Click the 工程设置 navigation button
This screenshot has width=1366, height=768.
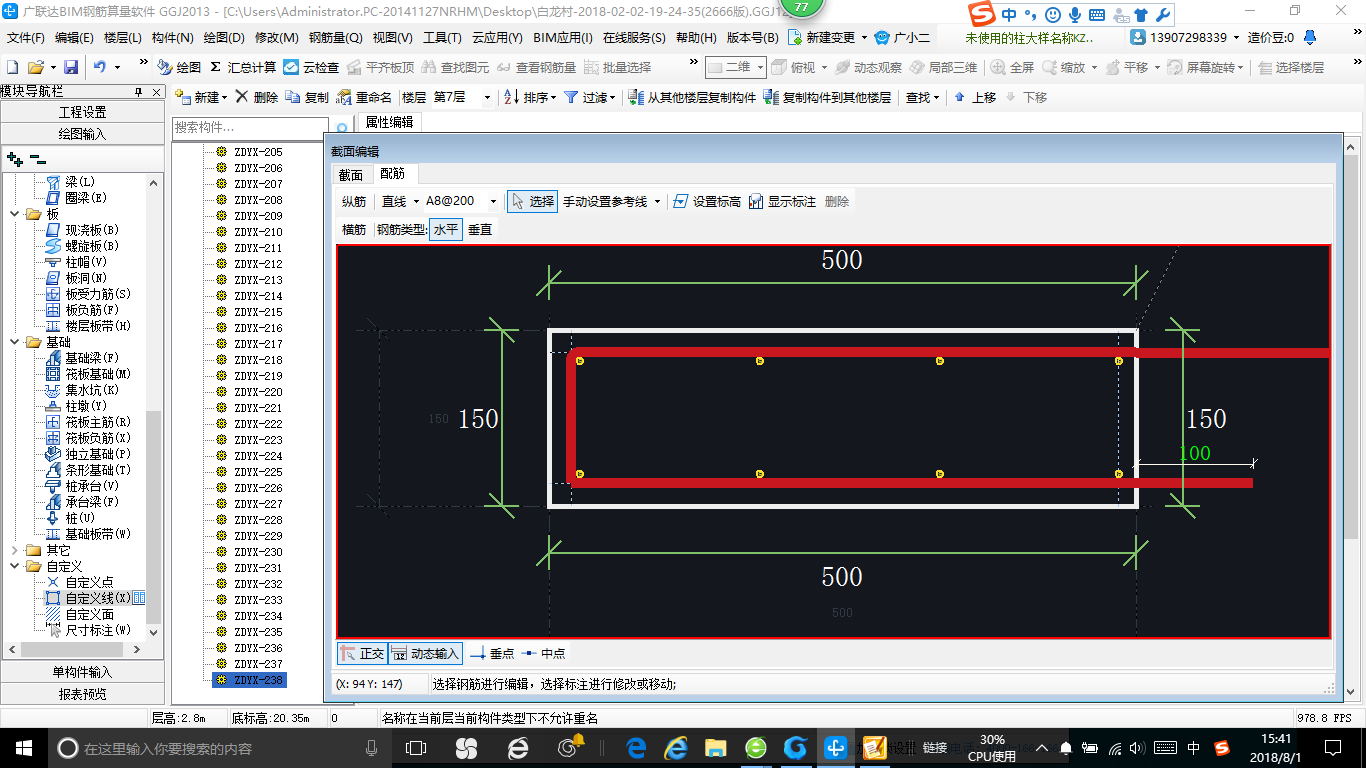(82, 112)
